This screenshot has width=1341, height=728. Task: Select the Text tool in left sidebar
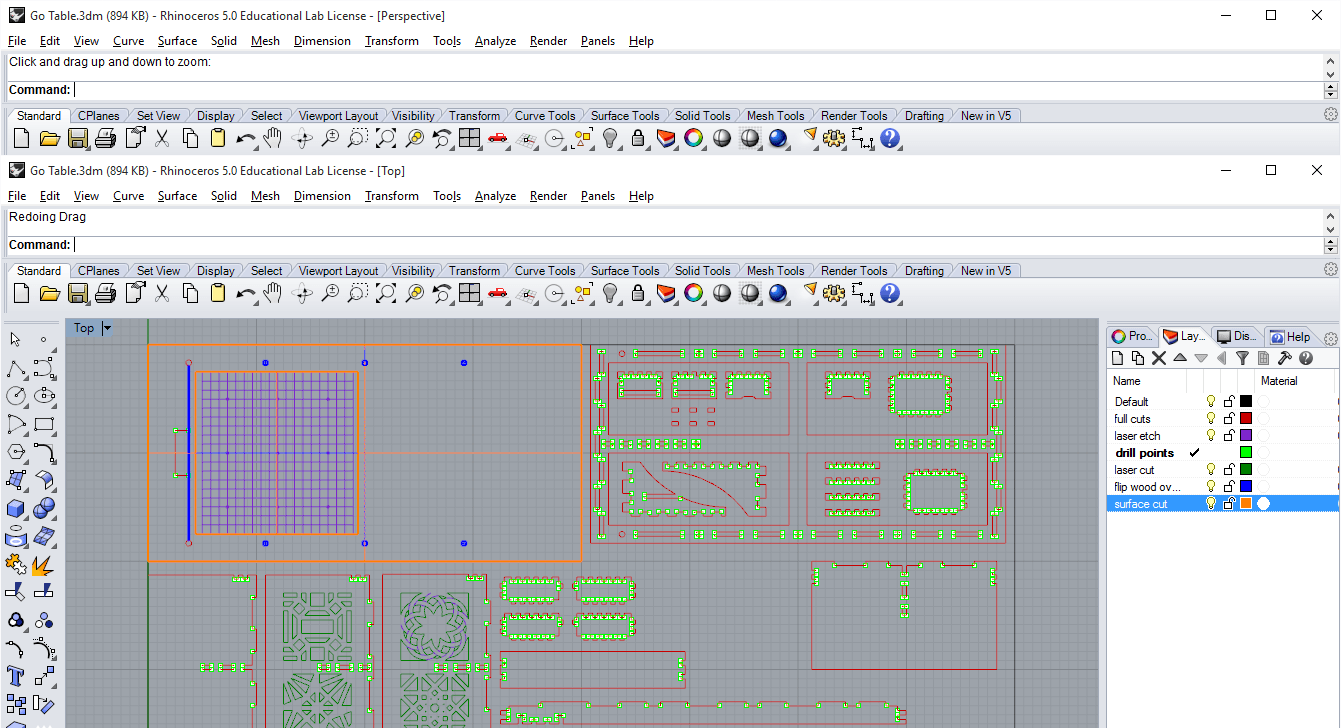tap(16, 676)
